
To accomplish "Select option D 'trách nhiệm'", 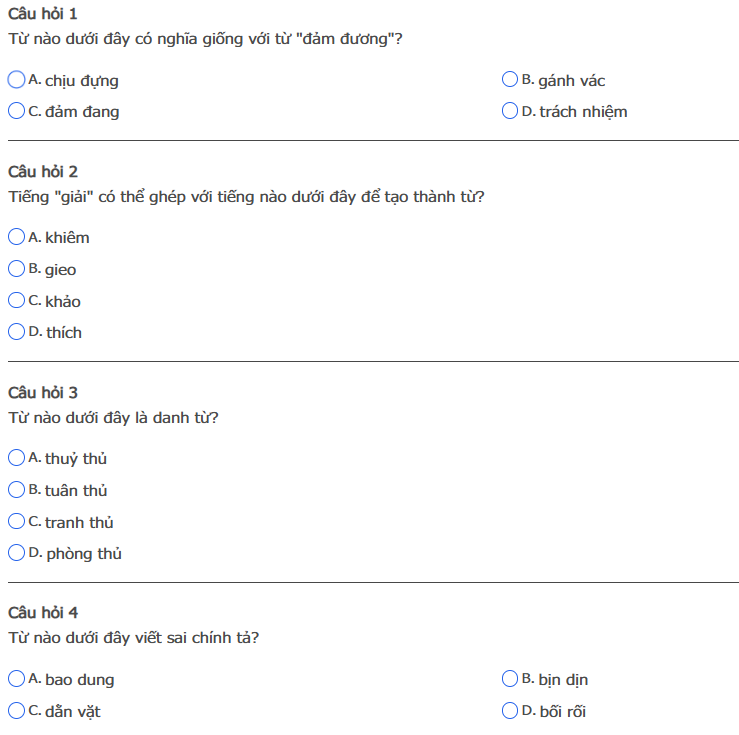I will point(511,111).
